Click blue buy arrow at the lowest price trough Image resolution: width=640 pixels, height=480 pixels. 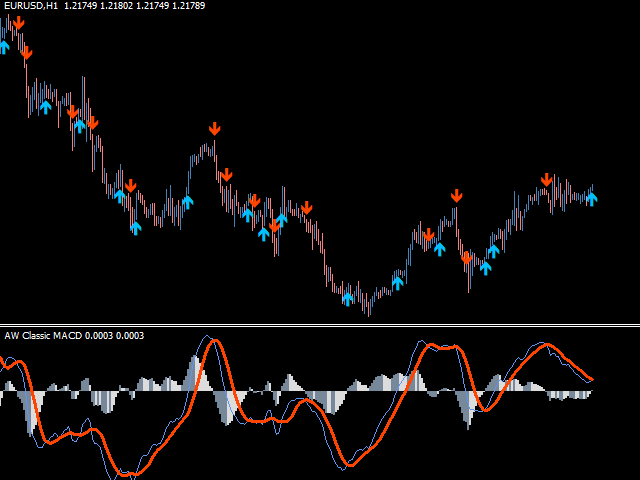(x=348, y=297)
